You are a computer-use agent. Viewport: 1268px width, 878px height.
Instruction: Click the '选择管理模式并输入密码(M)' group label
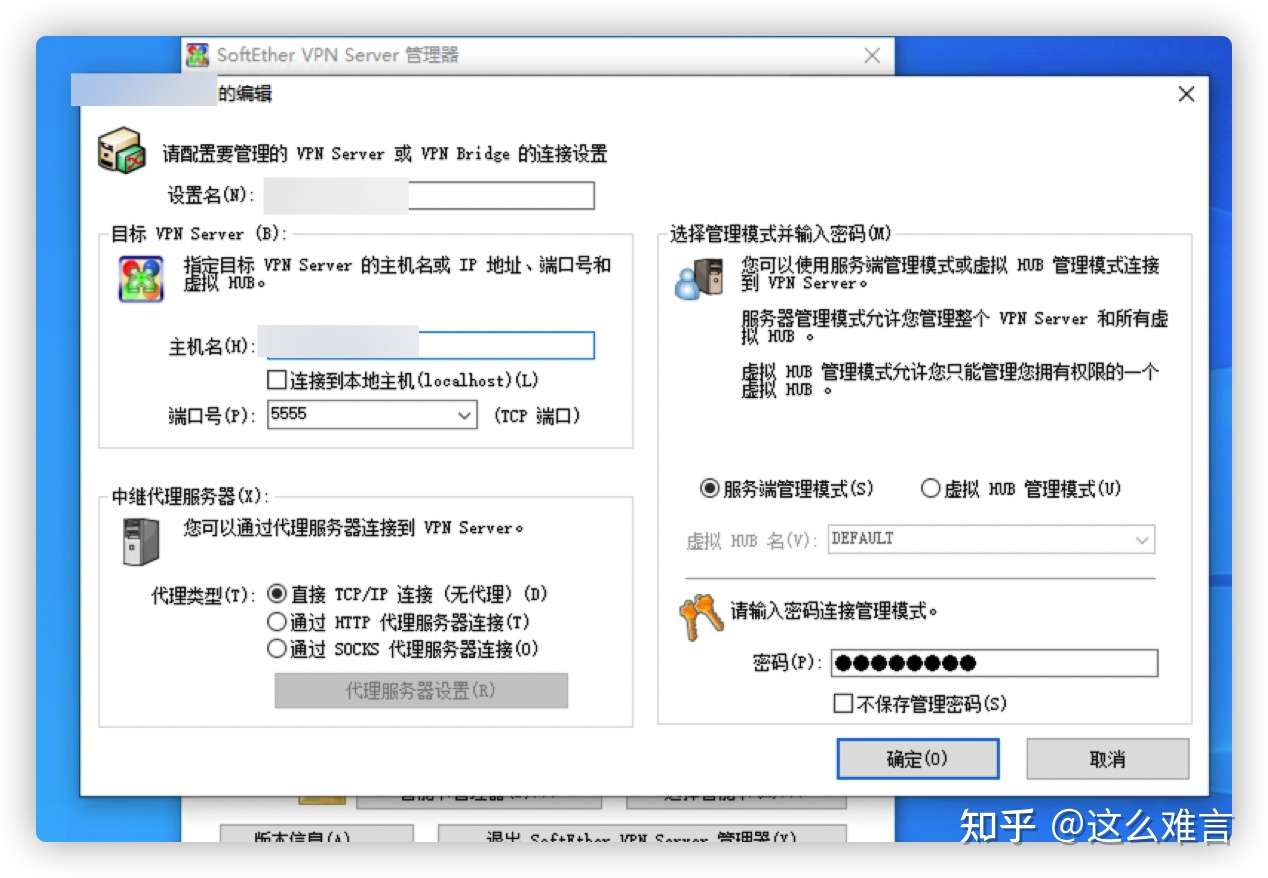tap(780, 234)
